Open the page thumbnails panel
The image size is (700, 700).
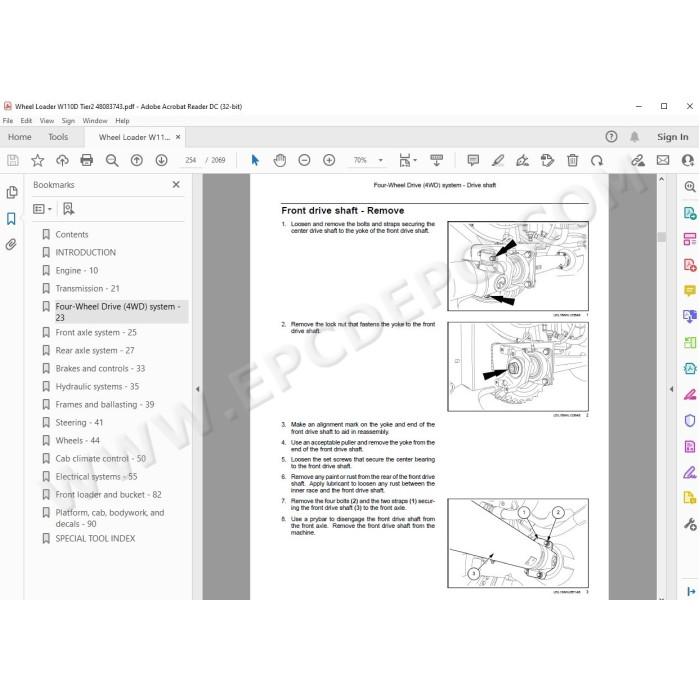(x=12, y=192)
